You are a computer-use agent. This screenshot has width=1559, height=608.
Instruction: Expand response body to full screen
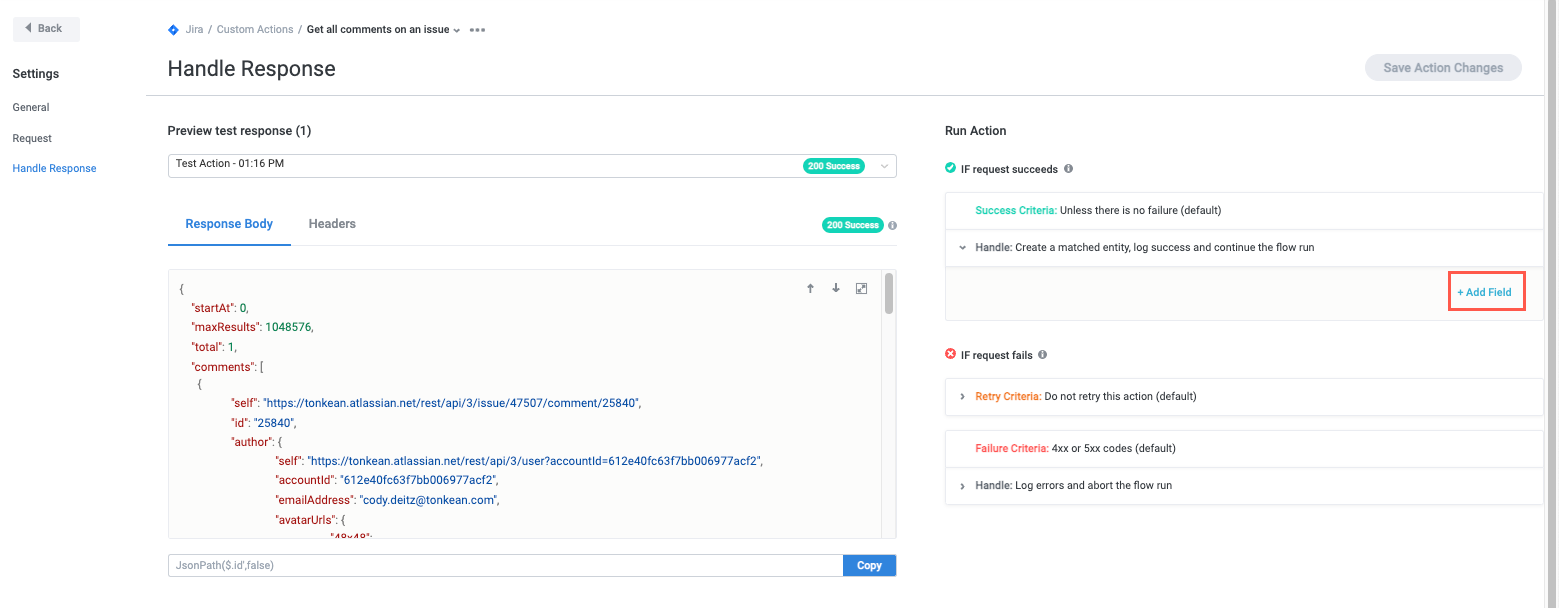coord(861,288)
